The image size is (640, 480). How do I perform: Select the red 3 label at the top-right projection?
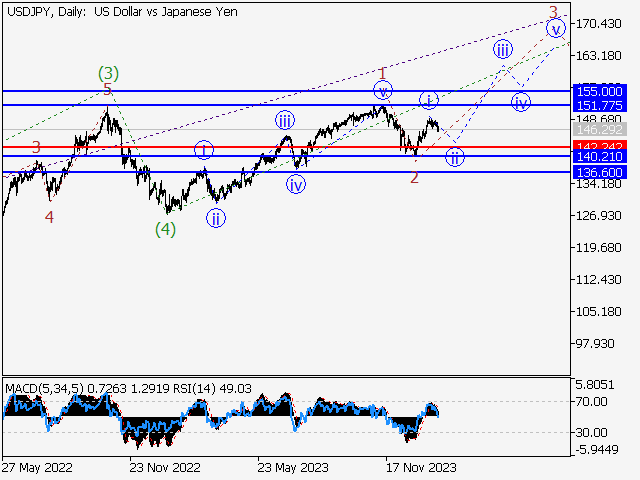(553, 12)
